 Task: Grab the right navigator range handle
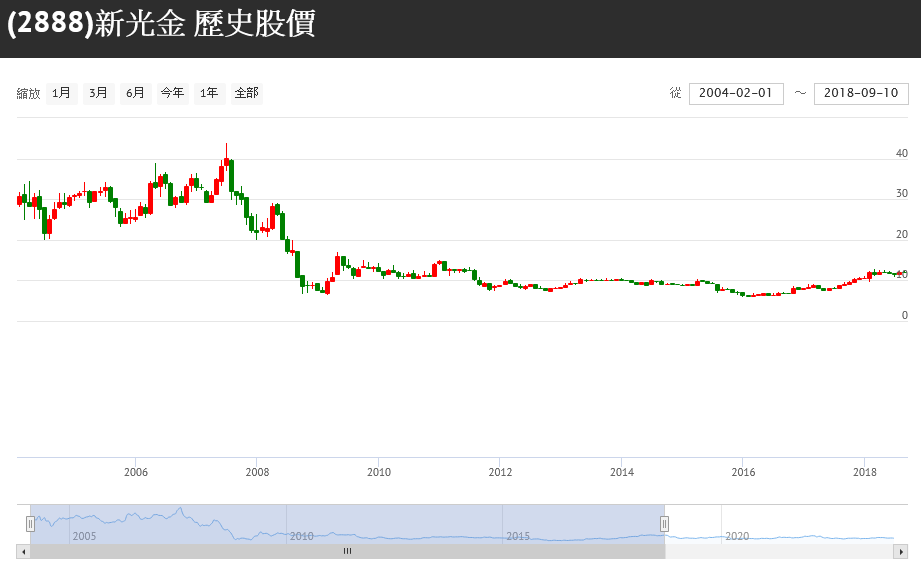click(664, 524)
